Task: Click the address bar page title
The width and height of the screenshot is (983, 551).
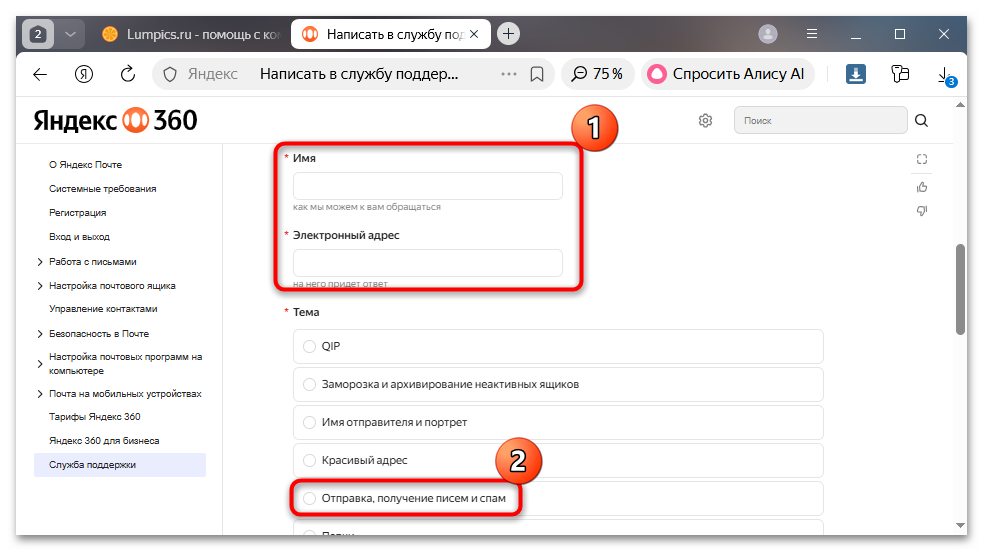Action: tap(359, 74)
